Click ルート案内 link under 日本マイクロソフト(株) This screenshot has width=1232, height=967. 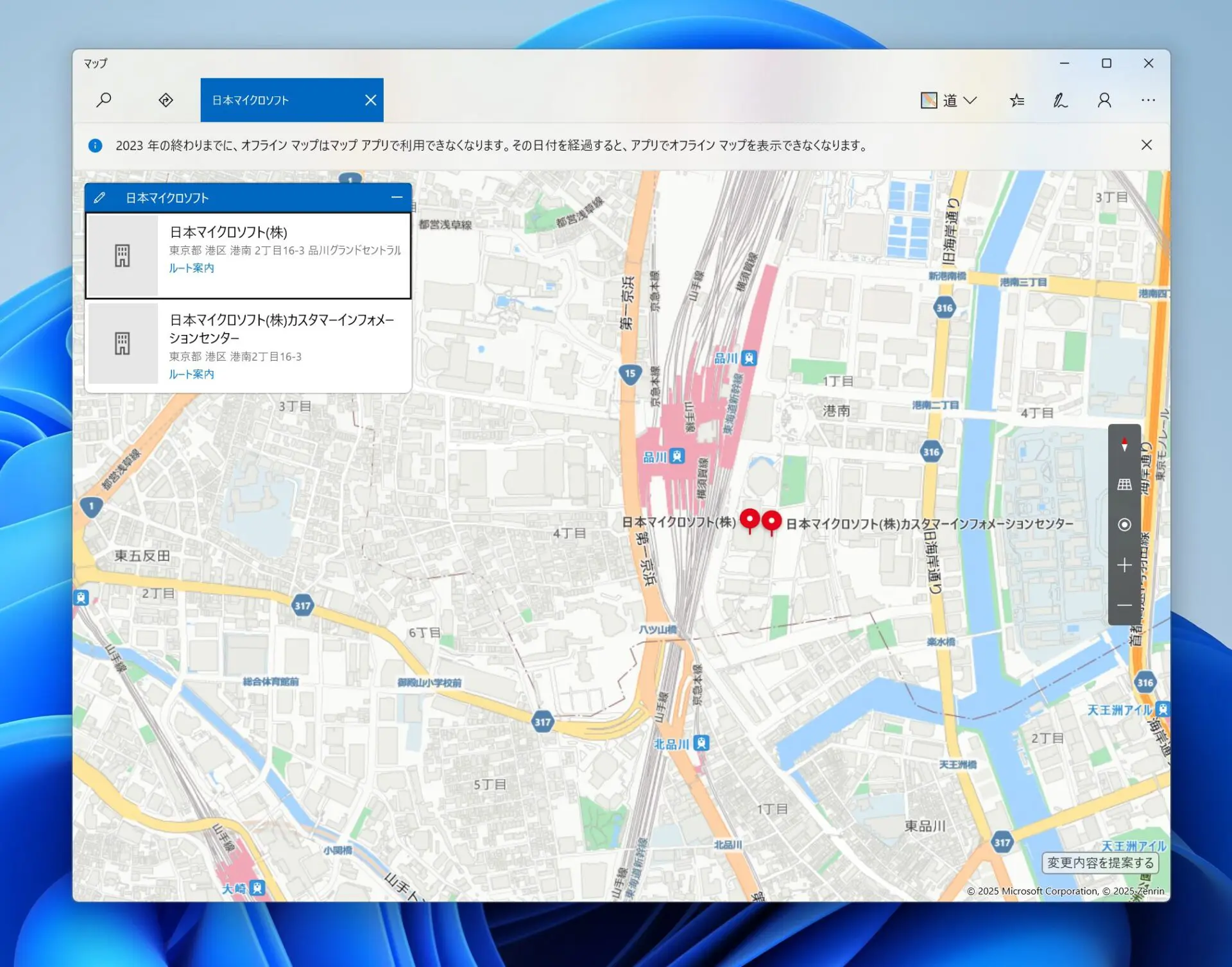191,268
